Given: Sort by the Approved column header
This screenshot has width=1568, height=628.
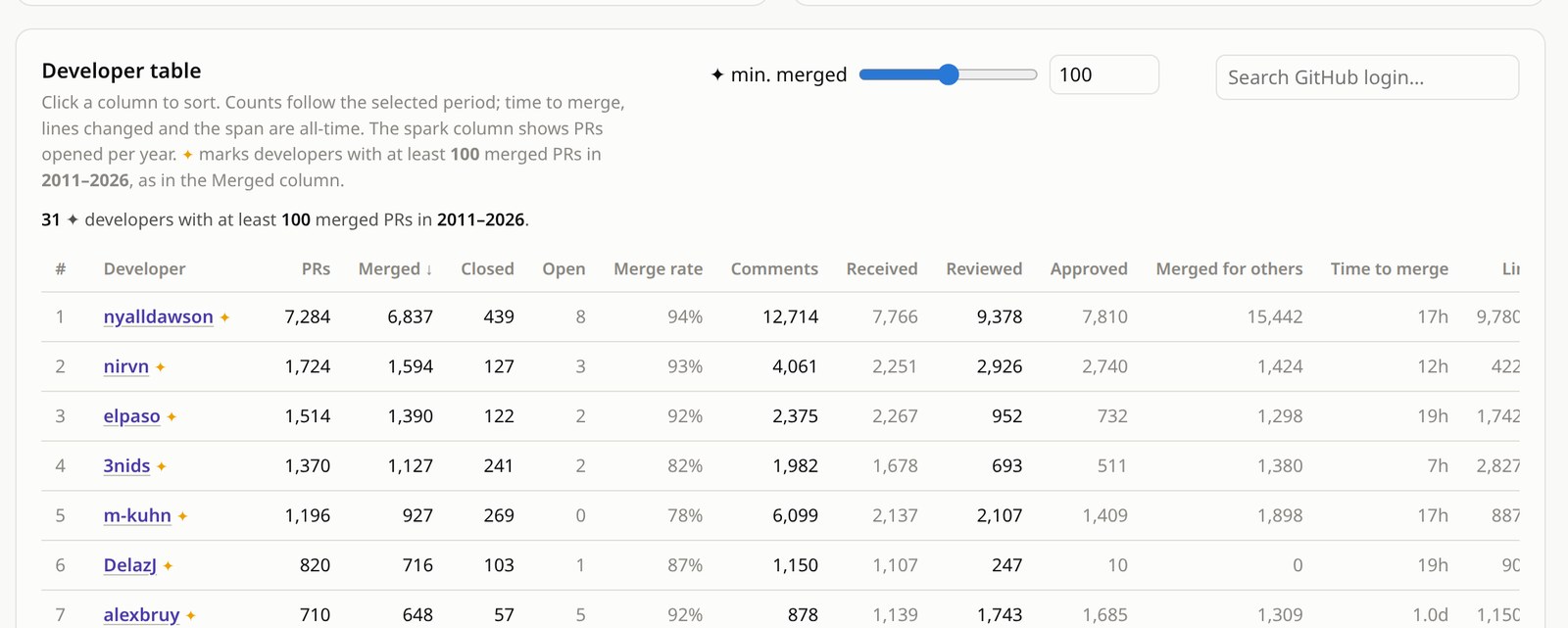Looking at the screenshot, I should pyautogui.click(x=1089, y=268).
